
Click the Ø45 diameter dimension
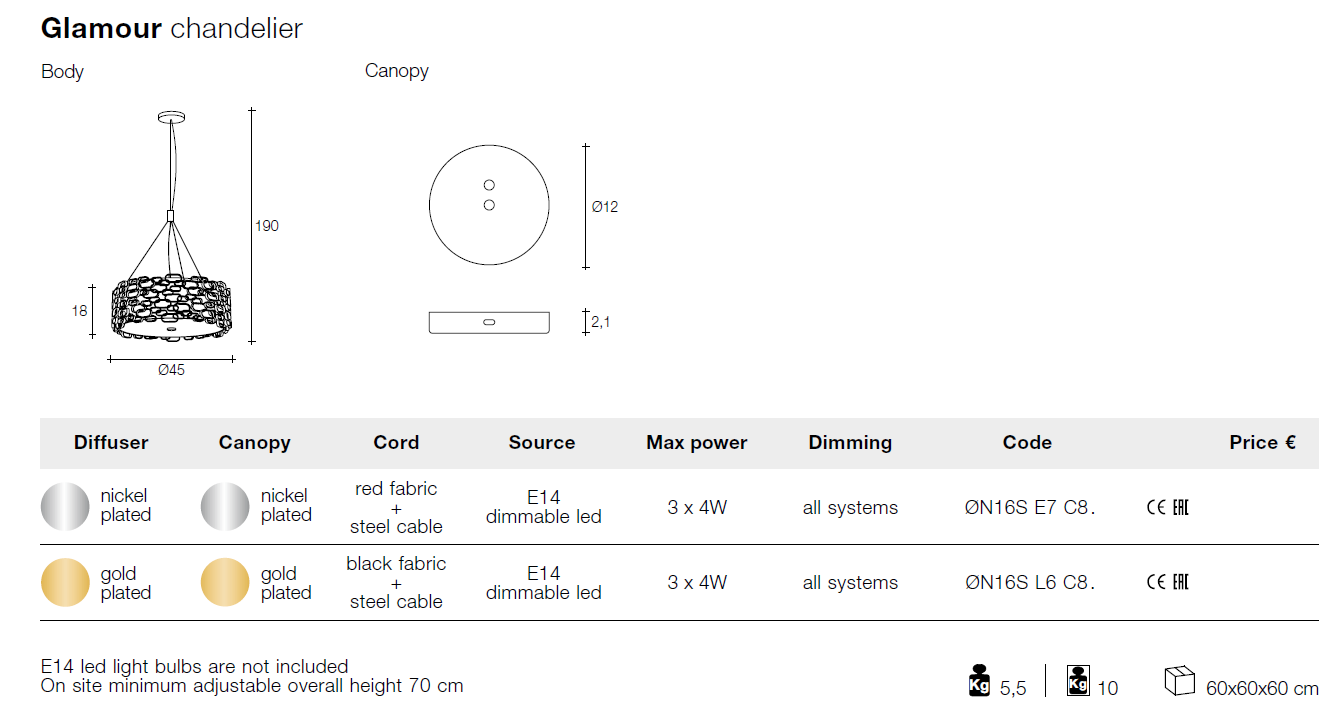click(x=171, y=370)
